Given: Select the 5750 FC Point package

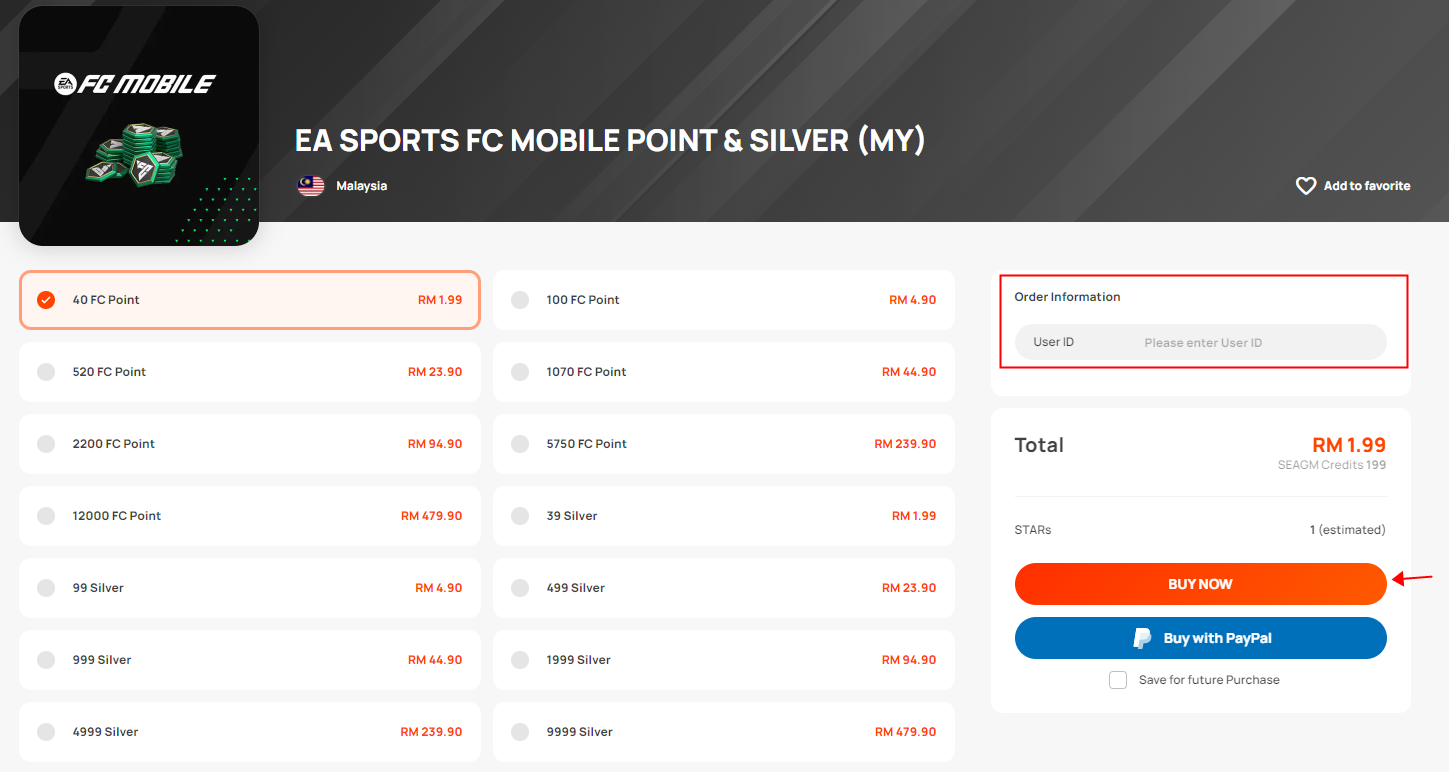Looking at the screenshot, I should click(x=724, y=444).
